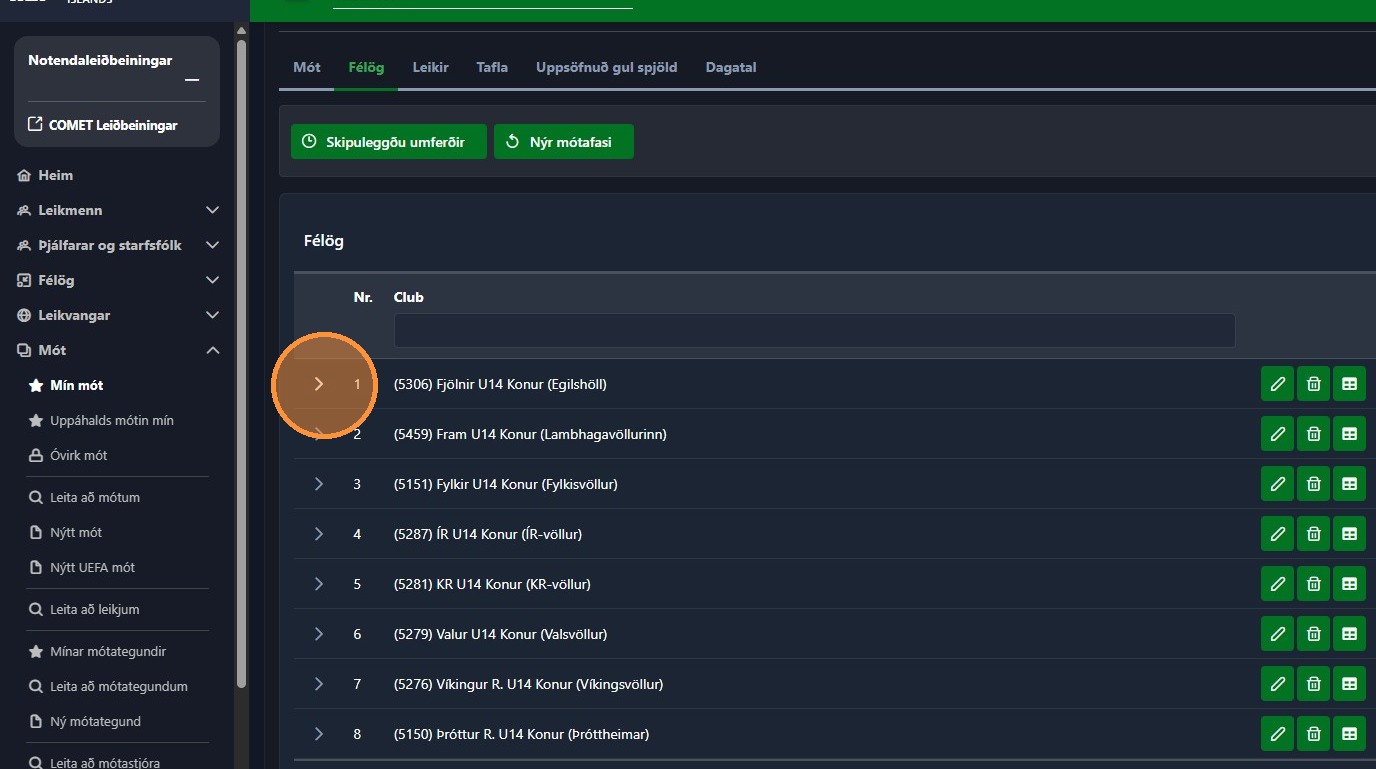The height and width of the screenshot is (769, 1376).
Task: Delete the Valur U14 Konur row
Action: (x=1313, y=634)
